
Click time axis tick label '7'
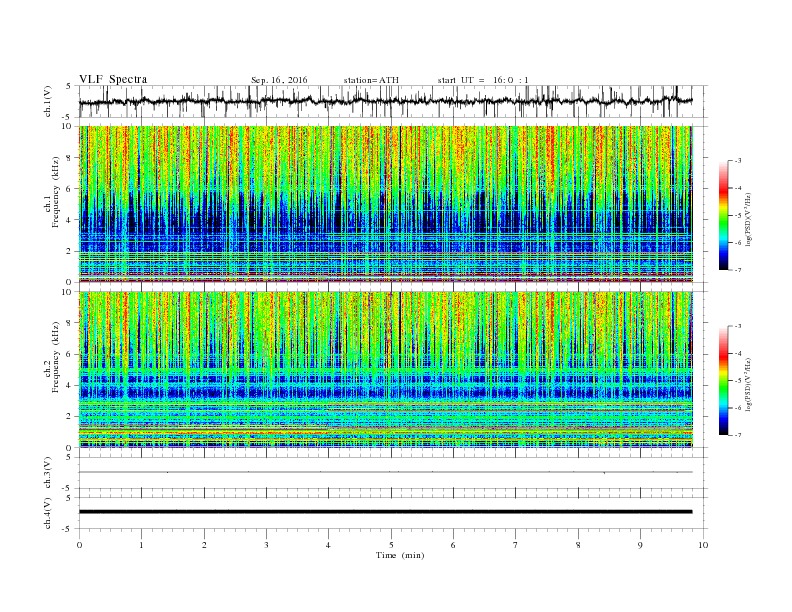(x=516, y=545)
